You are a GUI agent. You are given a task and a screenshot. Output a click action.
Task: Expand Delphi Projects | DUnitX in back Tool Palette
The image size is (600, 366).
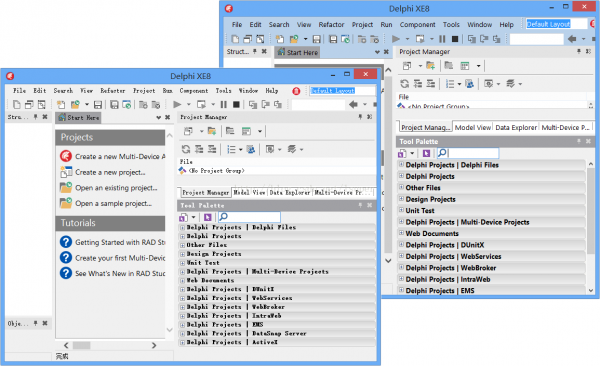pos(401,244)
